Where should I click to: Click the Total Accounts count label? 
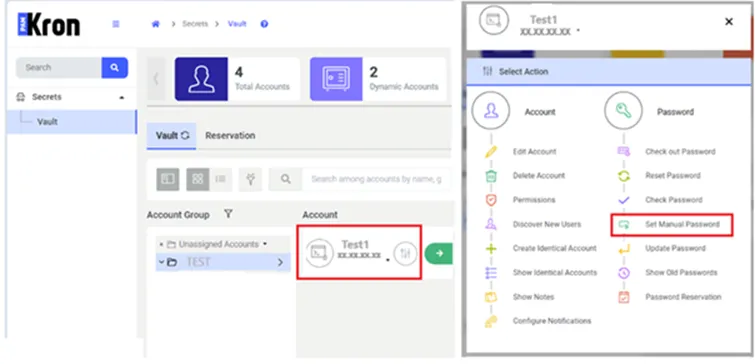coord(262,87)
